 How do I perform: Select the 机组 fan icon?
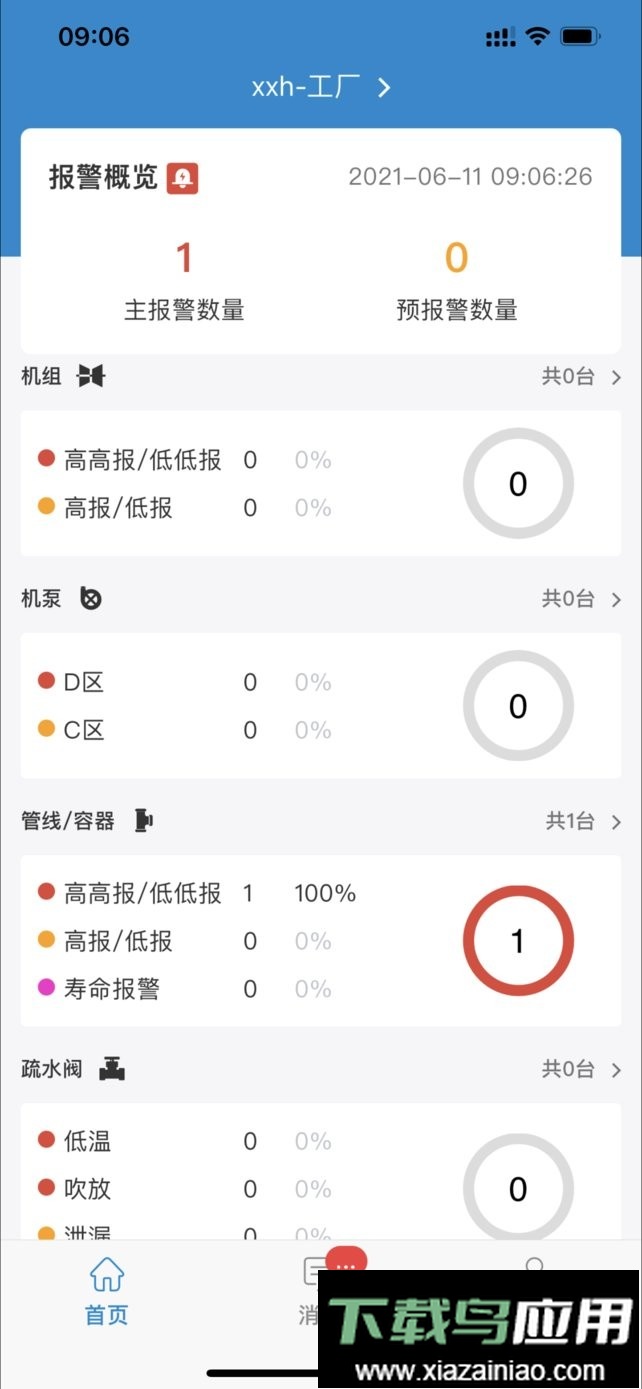coord(93,377)
